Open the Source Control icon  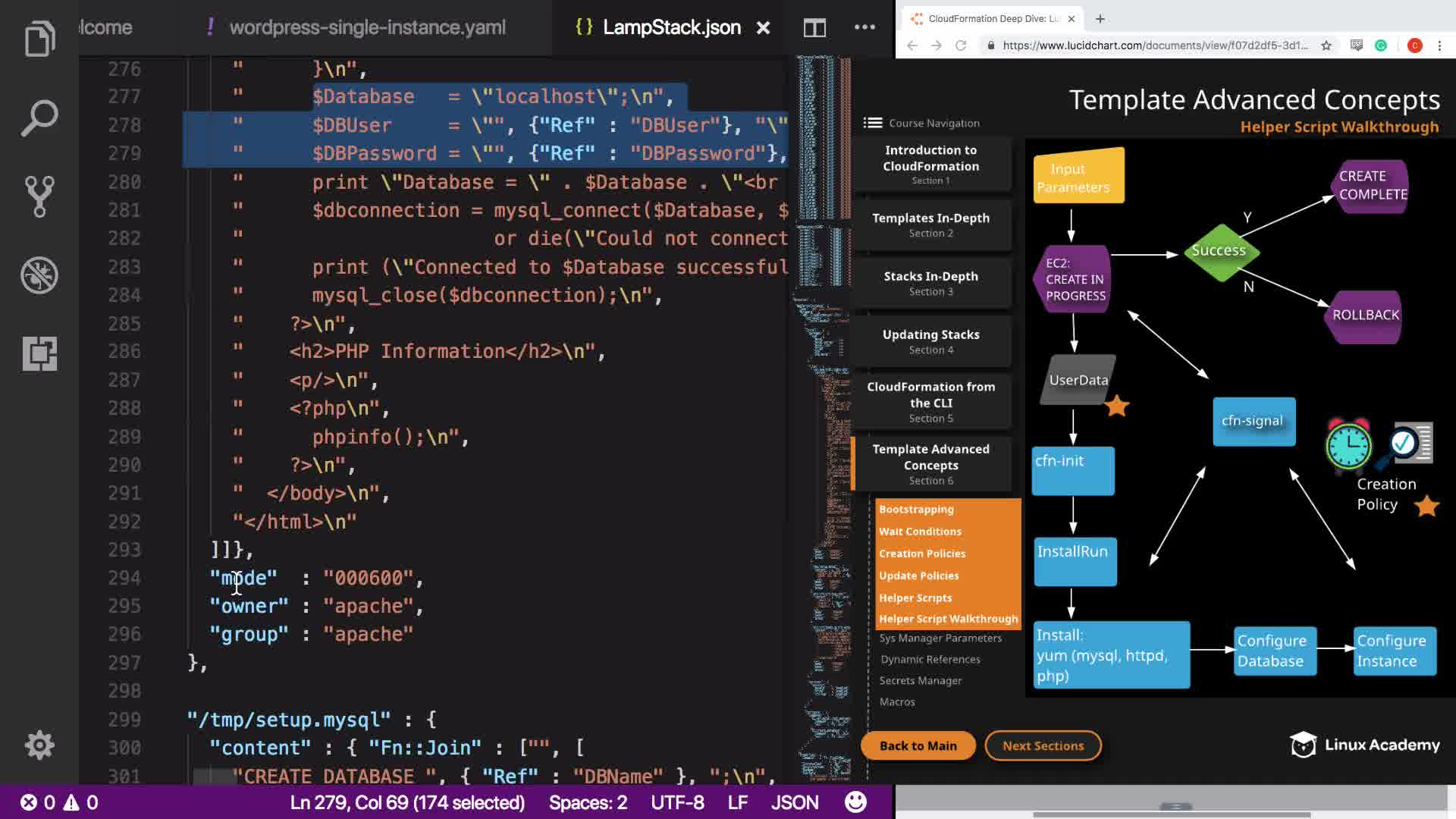[x=39, y=196]
